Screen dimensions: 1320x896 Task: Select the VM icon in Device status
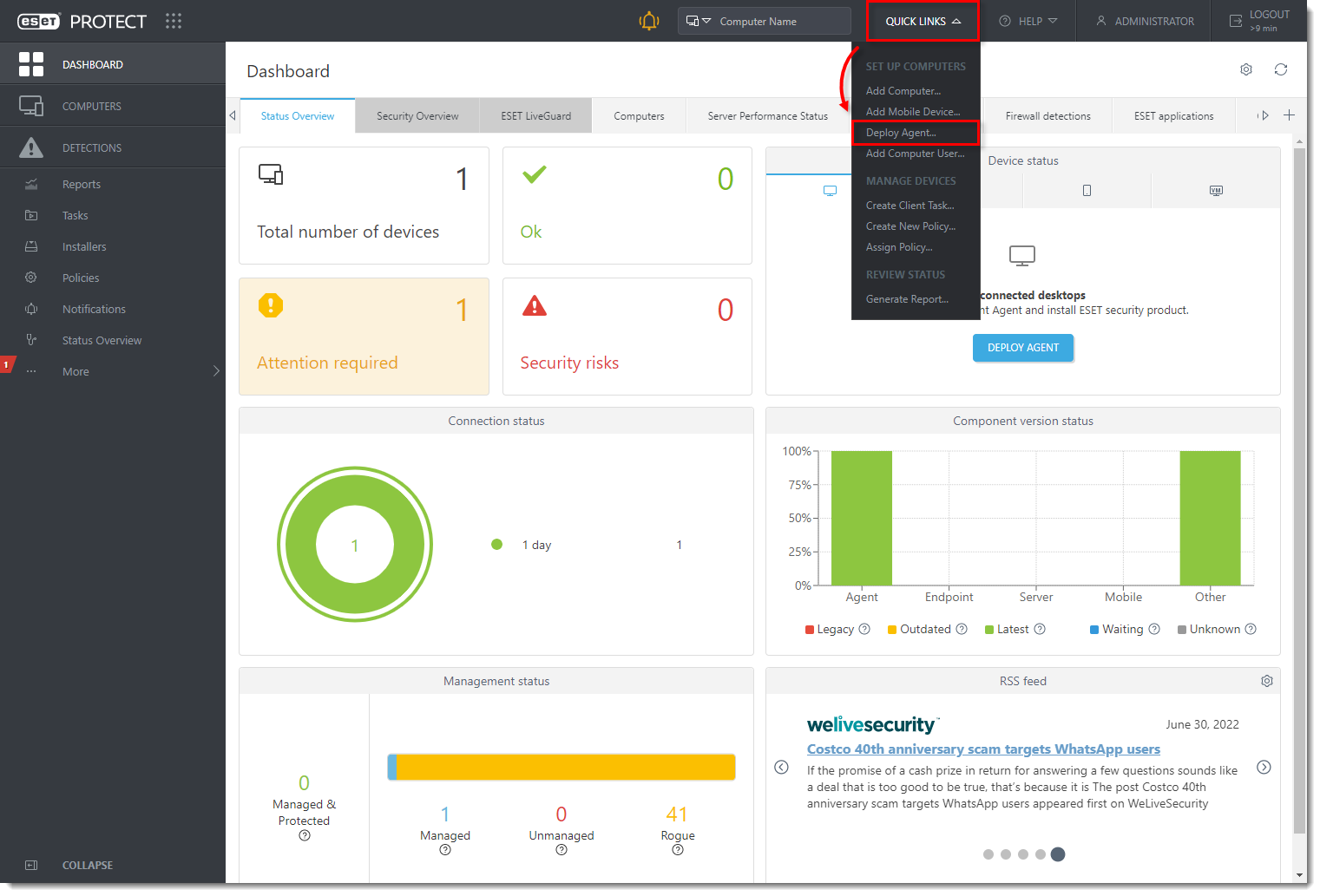(x=1216, y=191)
